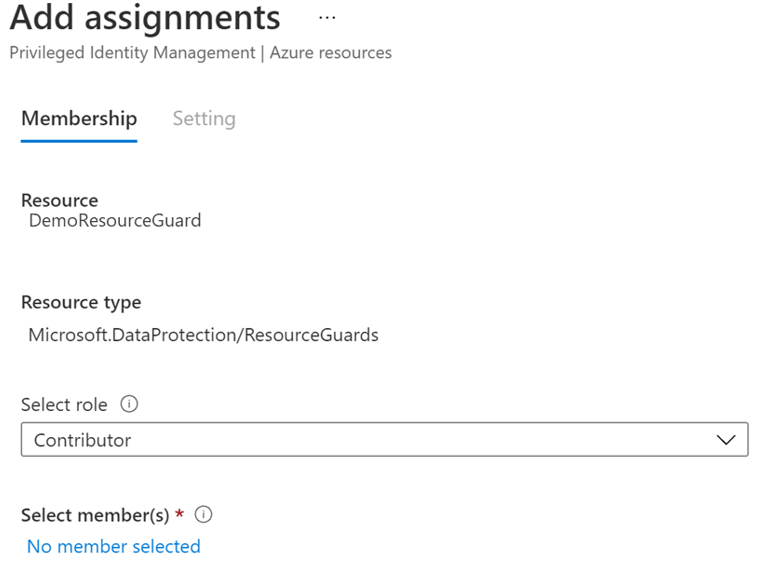The image size is (781, 566).
Task: Click the Azure resources subtitle text
Action: 331,52
